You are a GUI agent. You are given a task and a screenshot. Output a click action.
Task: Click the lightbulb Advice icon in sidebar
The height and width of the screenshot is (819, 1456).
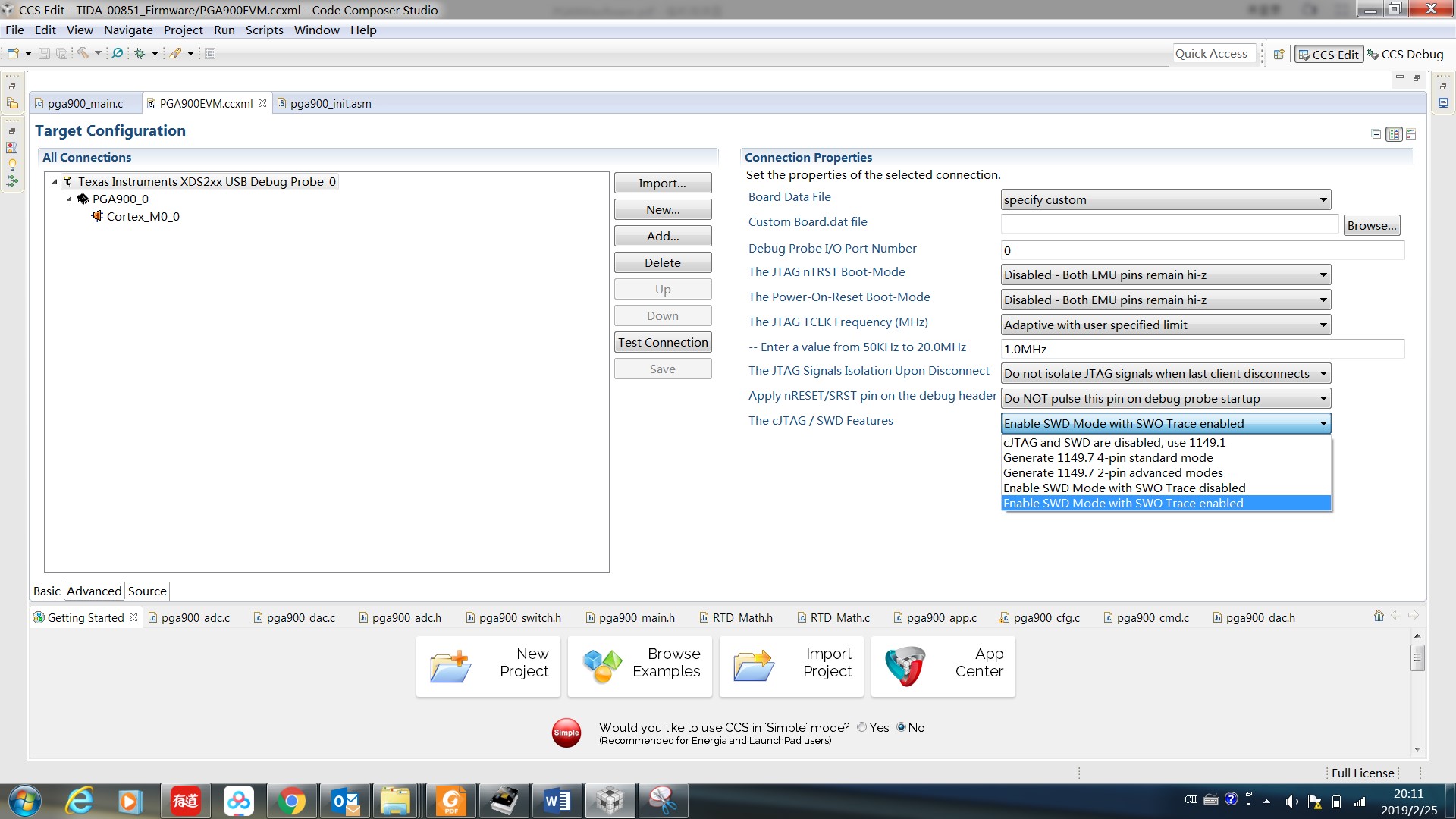12,165
